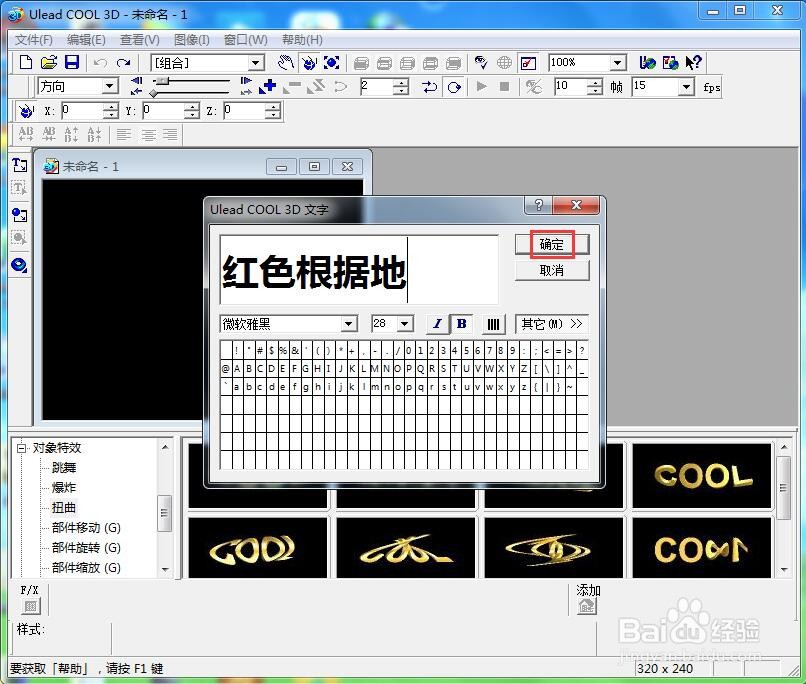806x684 pixels.
Task: Toggle vertical text button in dialog
Action: pos(493,324)
